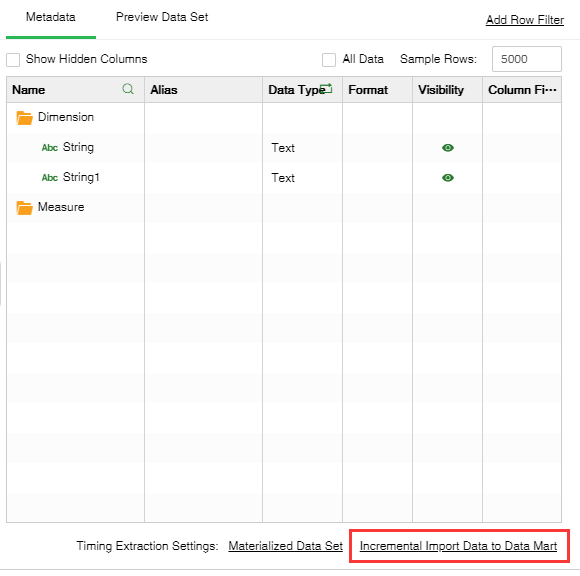Click the Abc icon next to String1

point(50,178)
